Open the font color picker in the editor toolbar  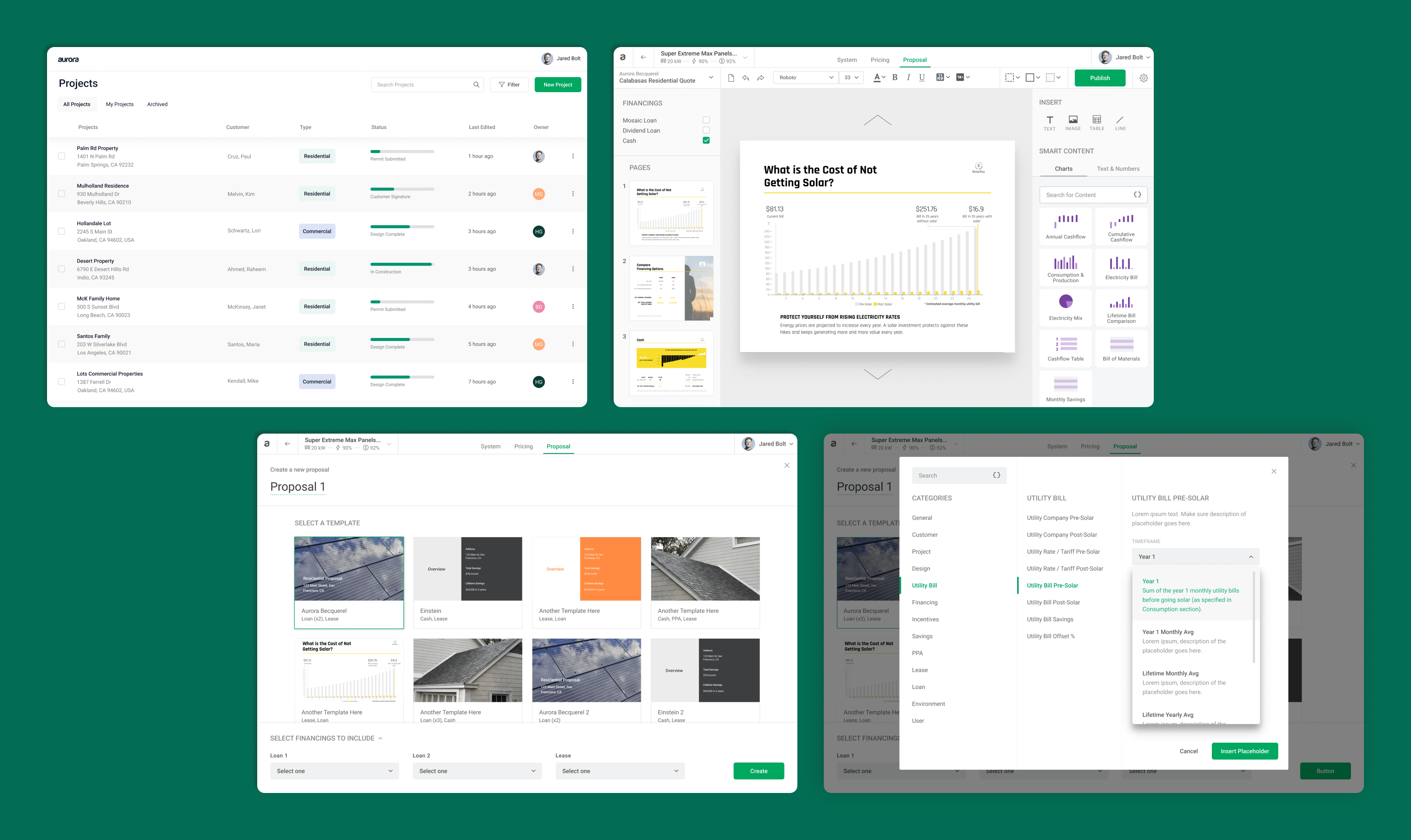pos(879,78)
